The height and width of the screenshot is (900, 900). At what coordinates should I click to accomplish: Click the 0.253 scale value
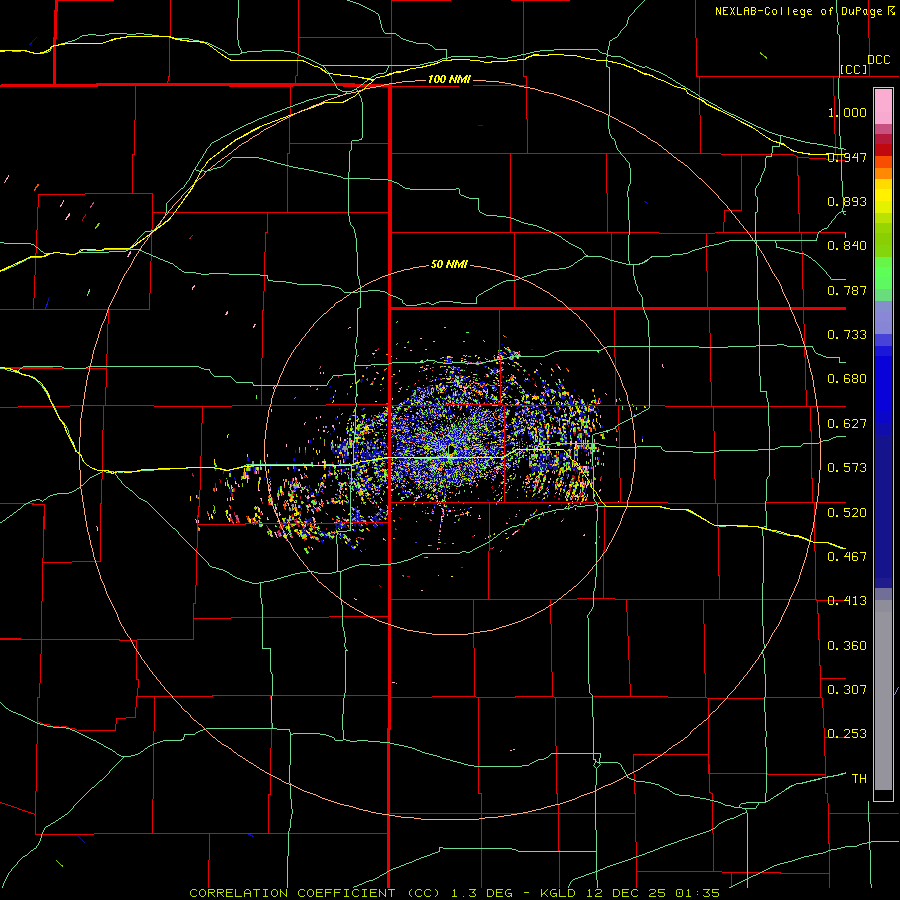pos(847,734)
